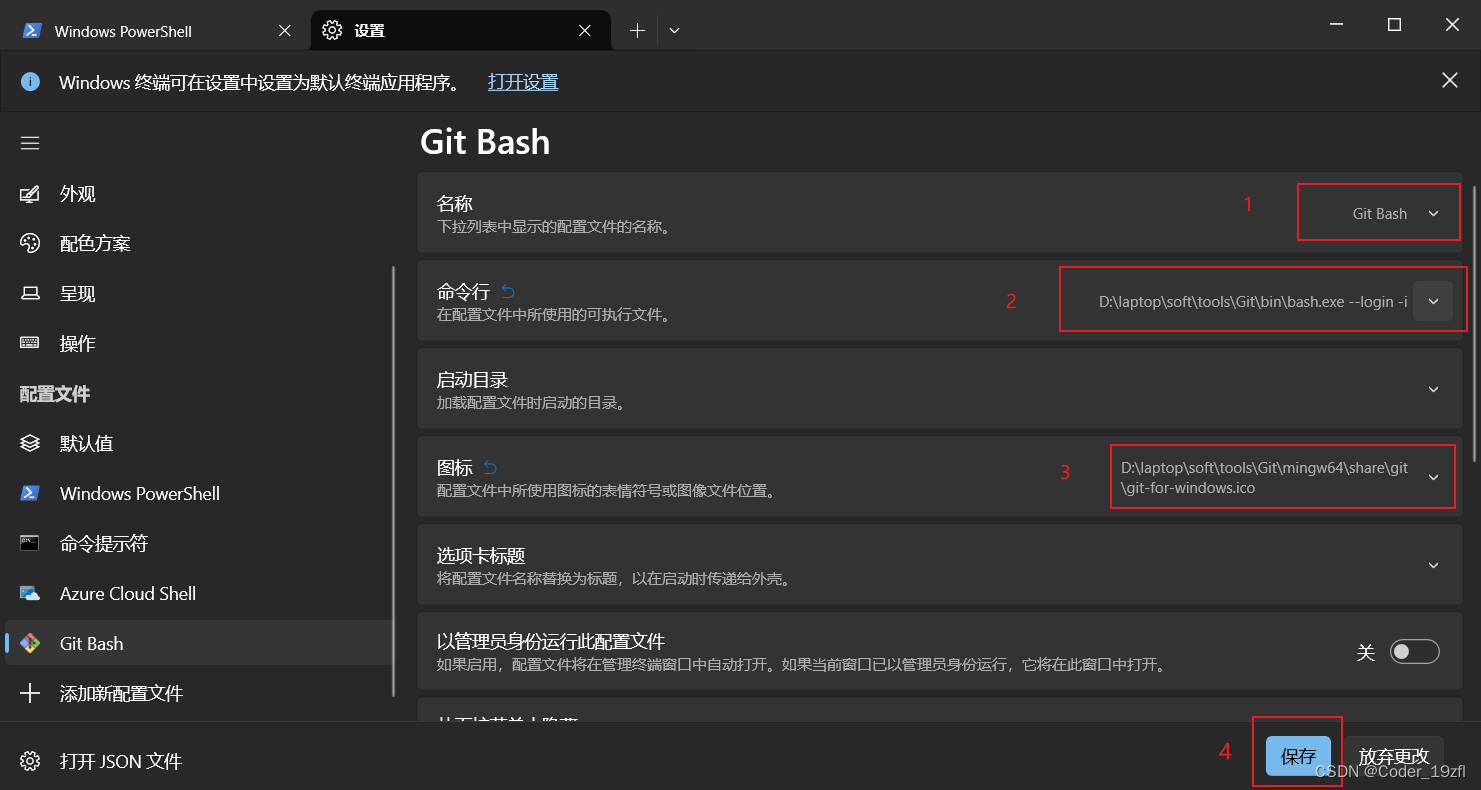Click the 呈现 rendering icon
Image resolution: width=1481 pixels, height=790 pixels.
coord(30,294)
